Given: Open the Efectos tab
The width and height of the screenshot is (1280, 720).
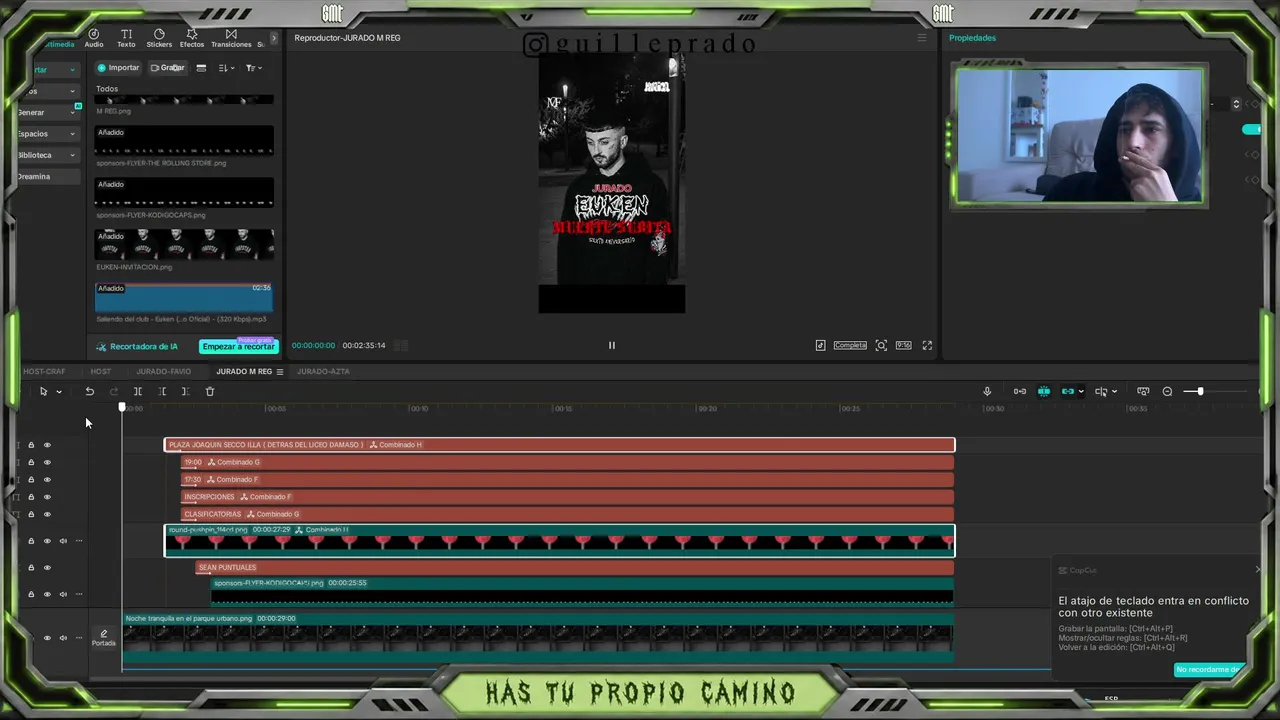Looking at the screenshot, I should click(192, 38).
